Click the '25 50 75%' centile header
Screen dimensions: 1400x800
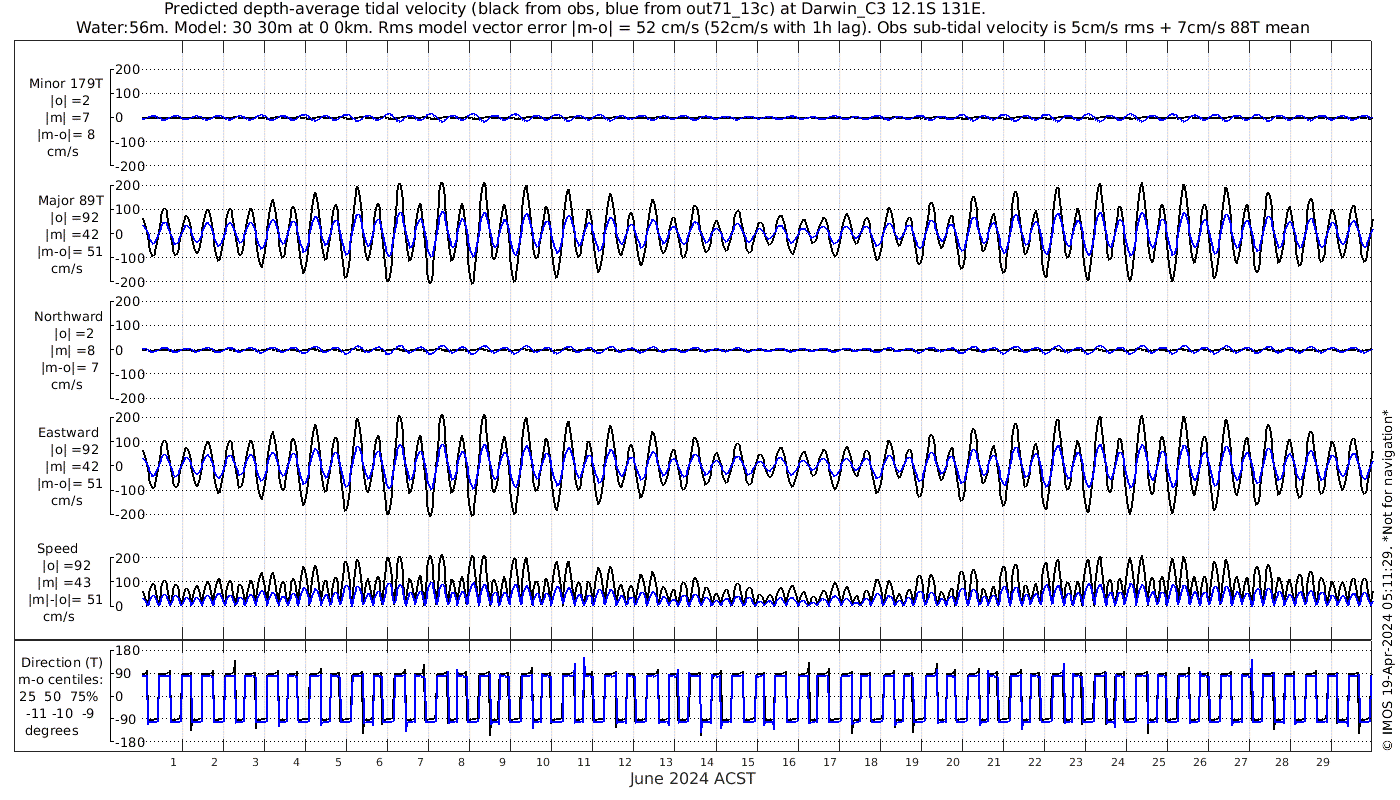pyautogui.click(x=59, y=696)
